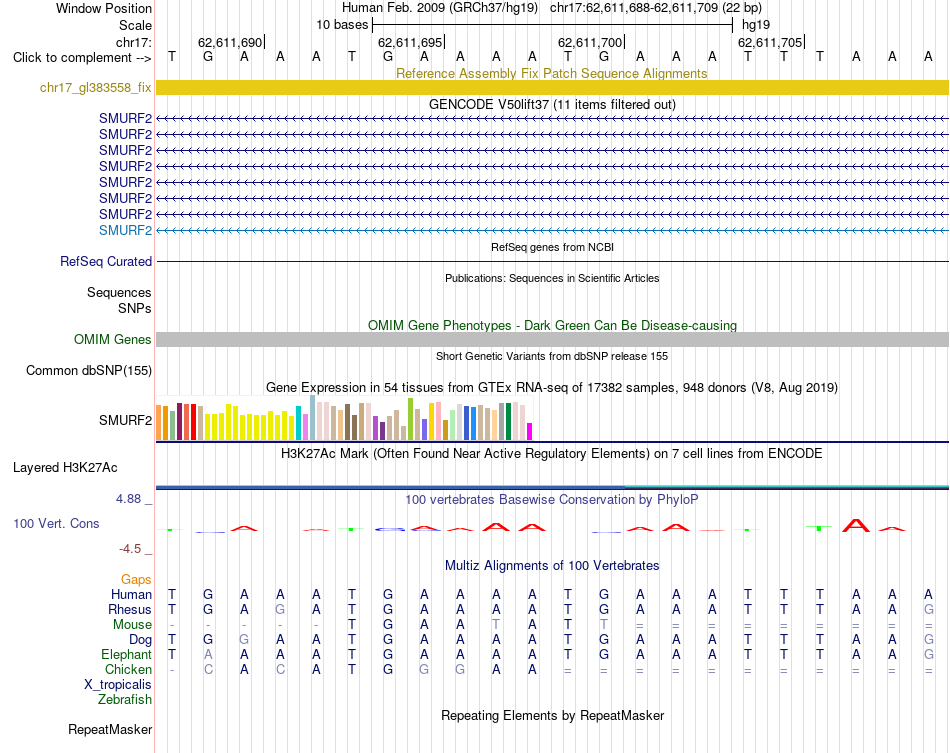
Task: Click the GTEx Gene Expression title
Action: pos(552,388)
